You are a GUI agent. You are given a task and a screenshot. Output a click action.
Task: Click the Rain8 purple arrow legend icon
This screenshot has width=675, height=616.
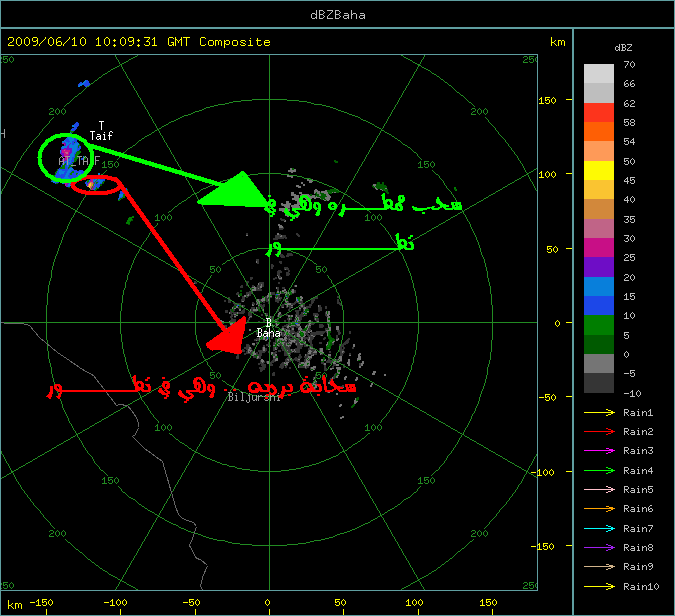pyautogui.click(x=599, y=548)
